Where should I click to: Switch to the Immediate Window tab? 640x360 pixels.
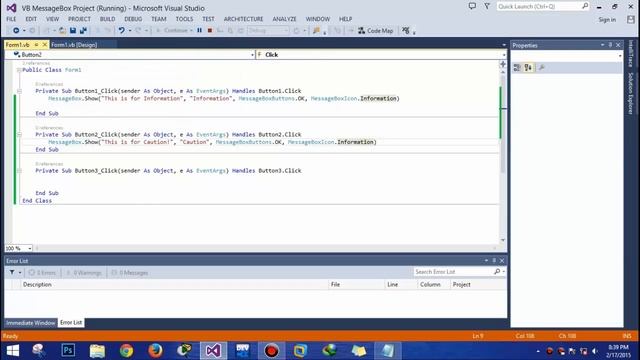click(31, 323)
